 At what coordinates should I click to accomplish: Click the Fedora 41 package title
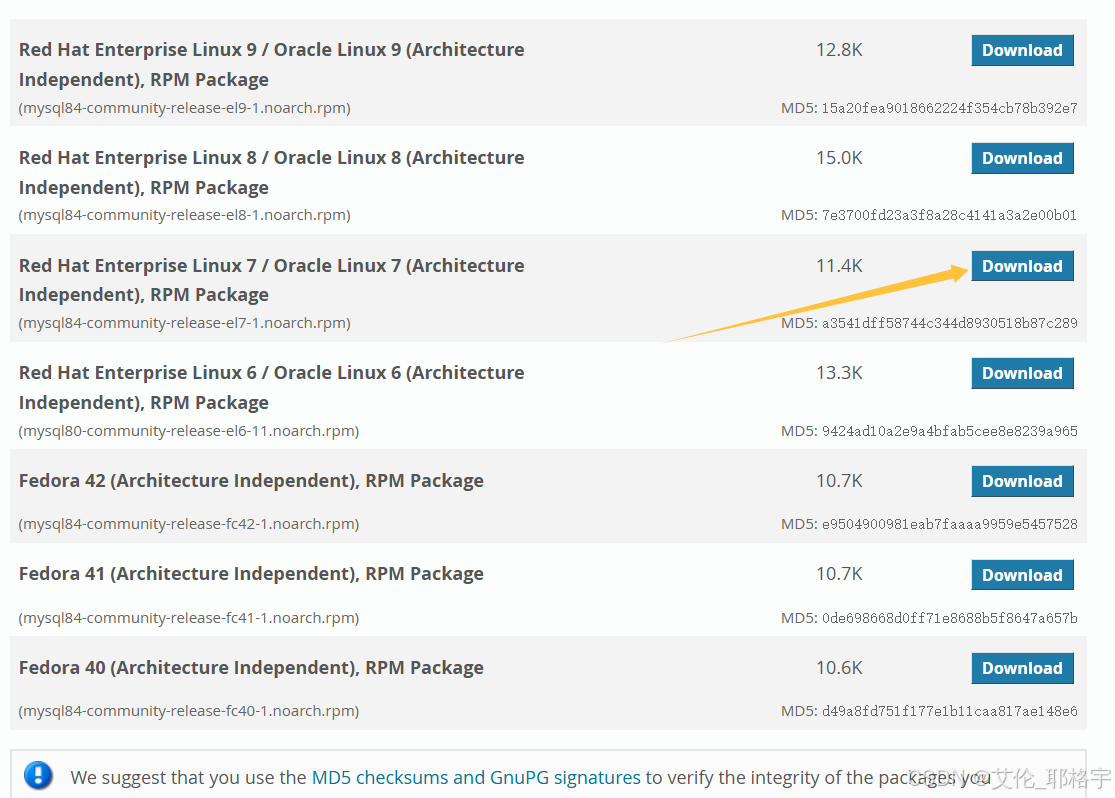click(x=251, y=574)
